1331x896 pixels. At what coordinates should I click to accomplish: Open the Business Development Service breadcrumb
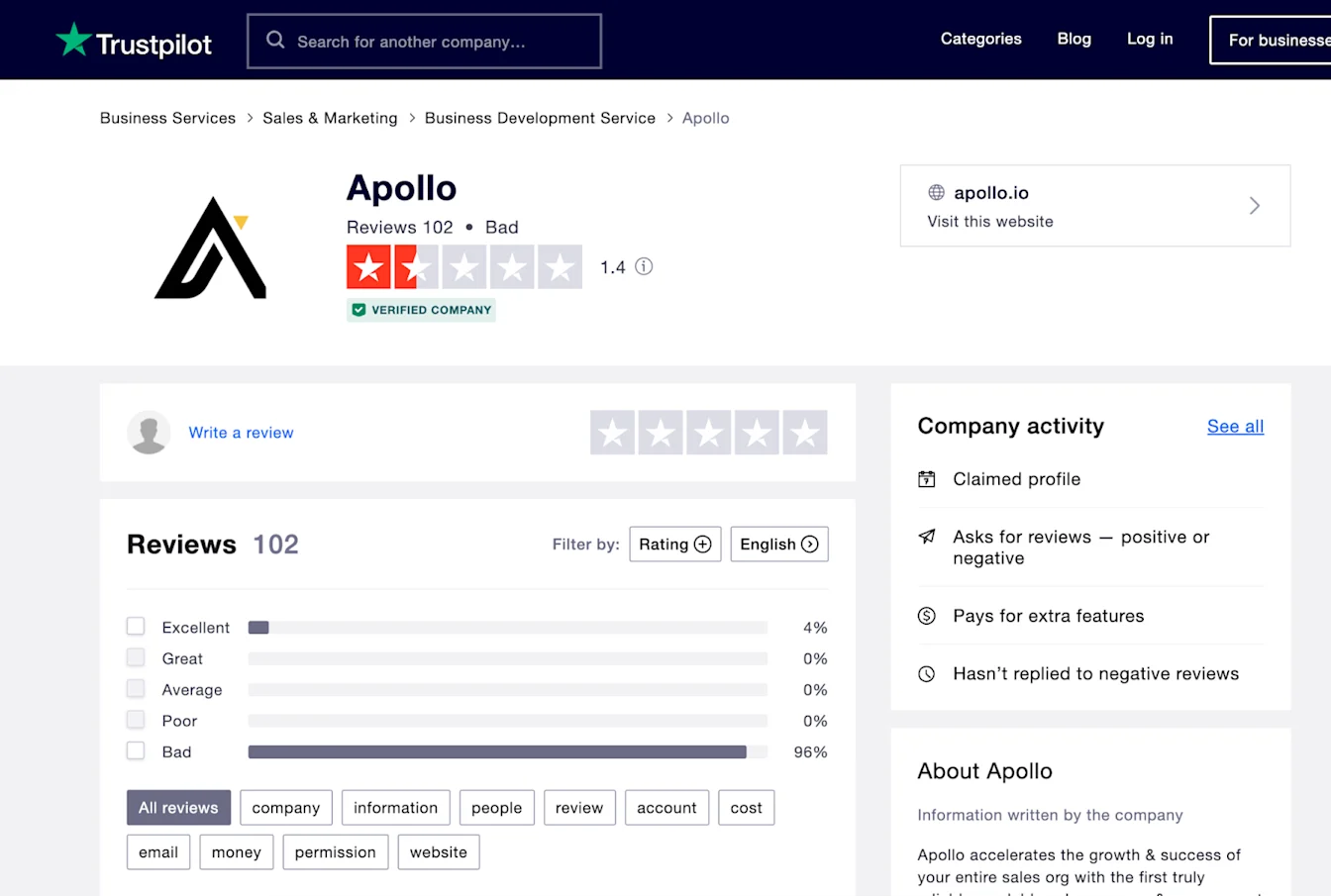[x=540, y=118]
